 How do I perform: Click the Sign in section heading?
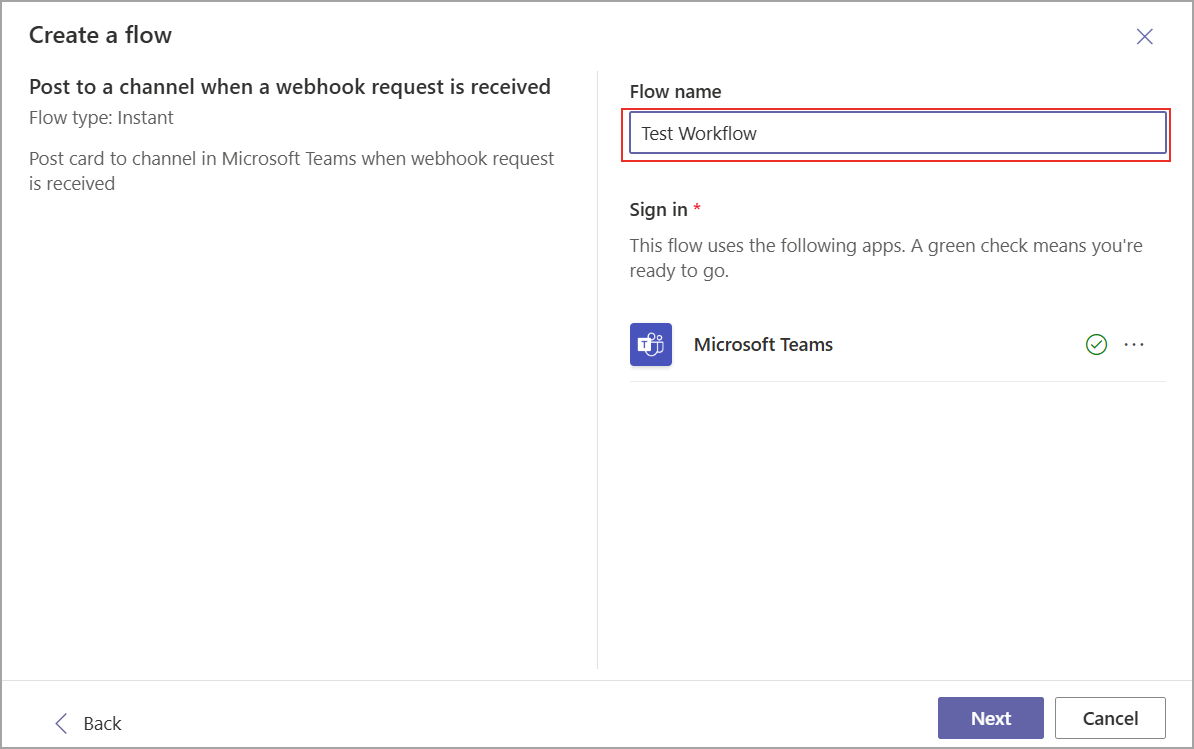tap(654, 209)
